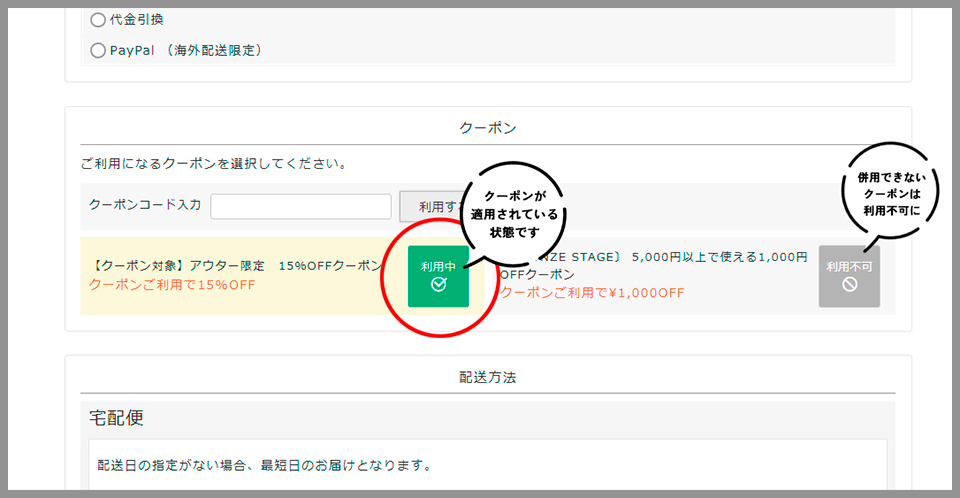960x498 pixels.
Task: Click the アウター限定 15%OFFクーポン title
Action: tap(236, 266)
